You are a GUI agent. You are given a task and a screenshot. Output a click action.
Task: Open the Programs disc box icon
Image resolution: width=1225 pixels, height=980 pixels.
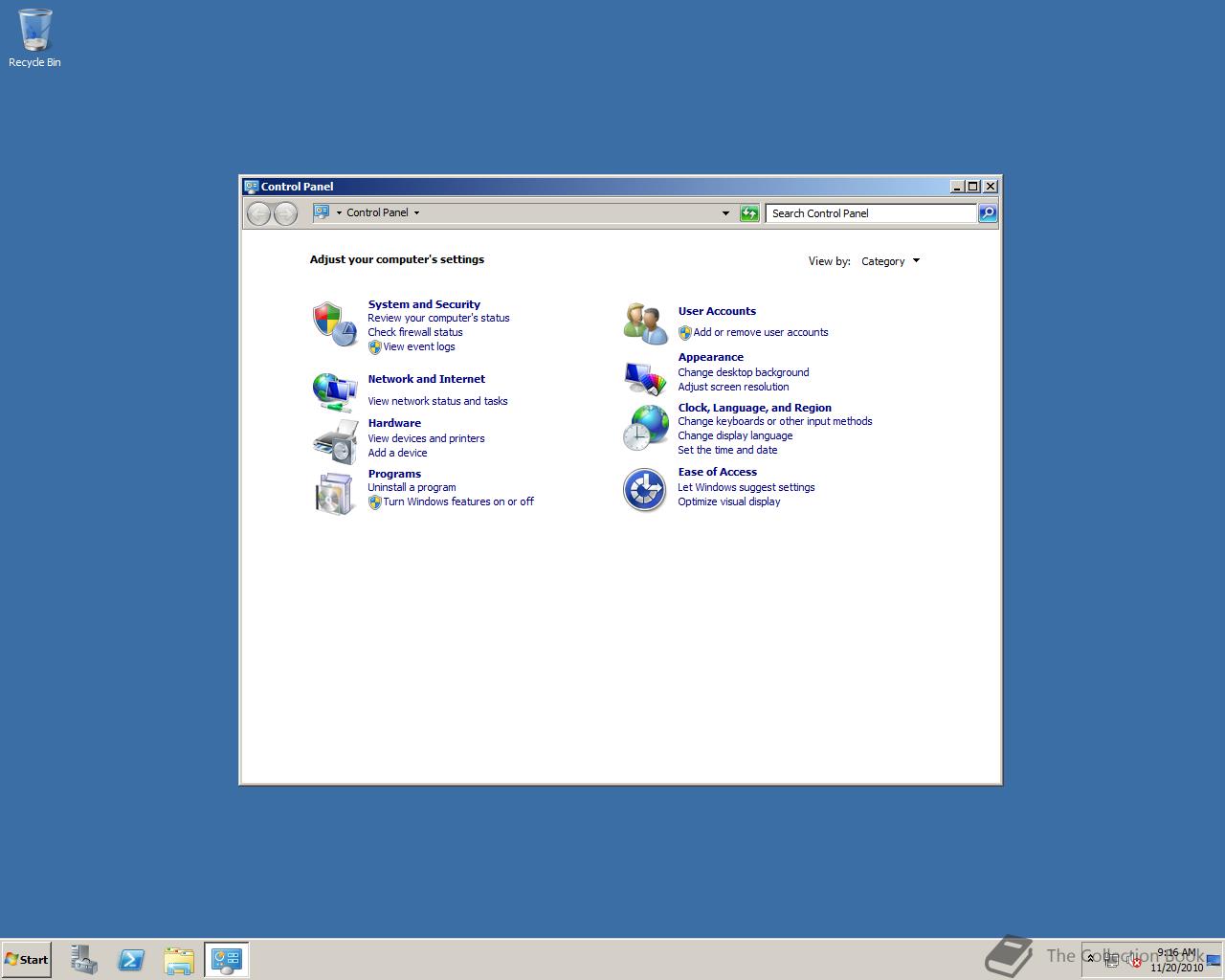pyautogui.click(x=334, y=493)
